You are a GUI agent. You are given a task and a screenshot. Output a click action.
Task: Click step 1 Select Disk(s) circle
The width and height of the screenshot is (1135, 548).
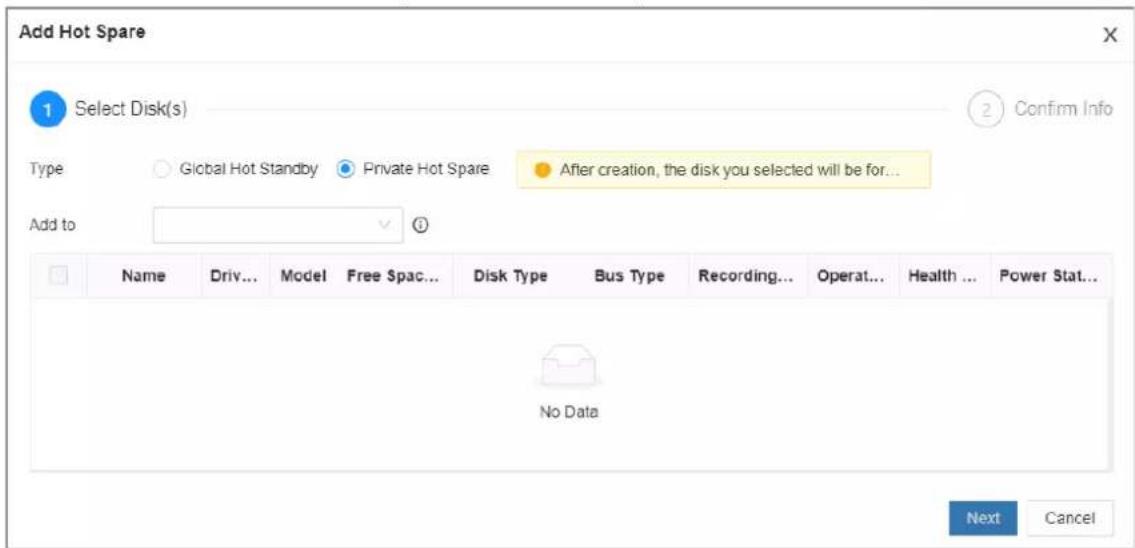[x=47, y=110]
